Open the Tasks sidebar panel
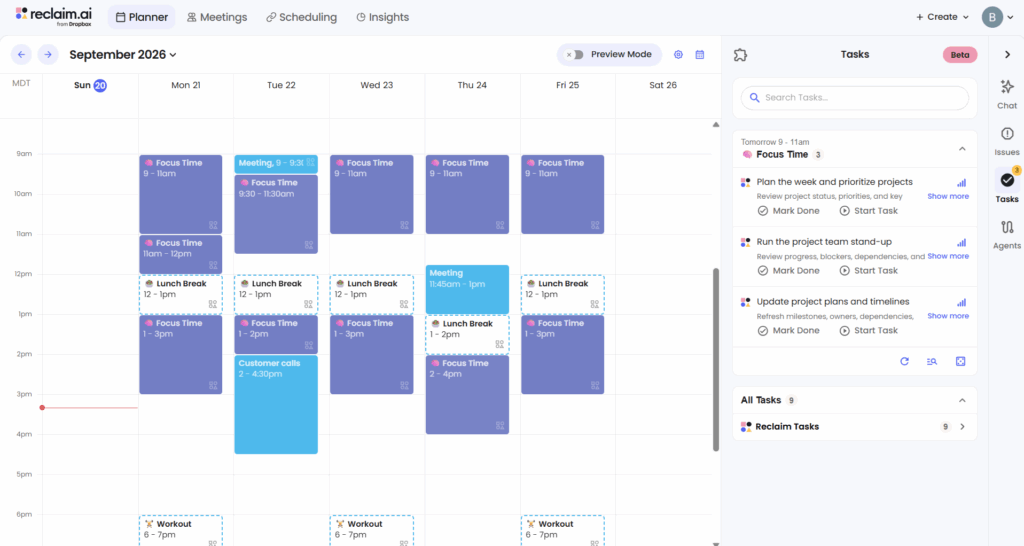1024x546 pixels. (x=1007, y=186)
